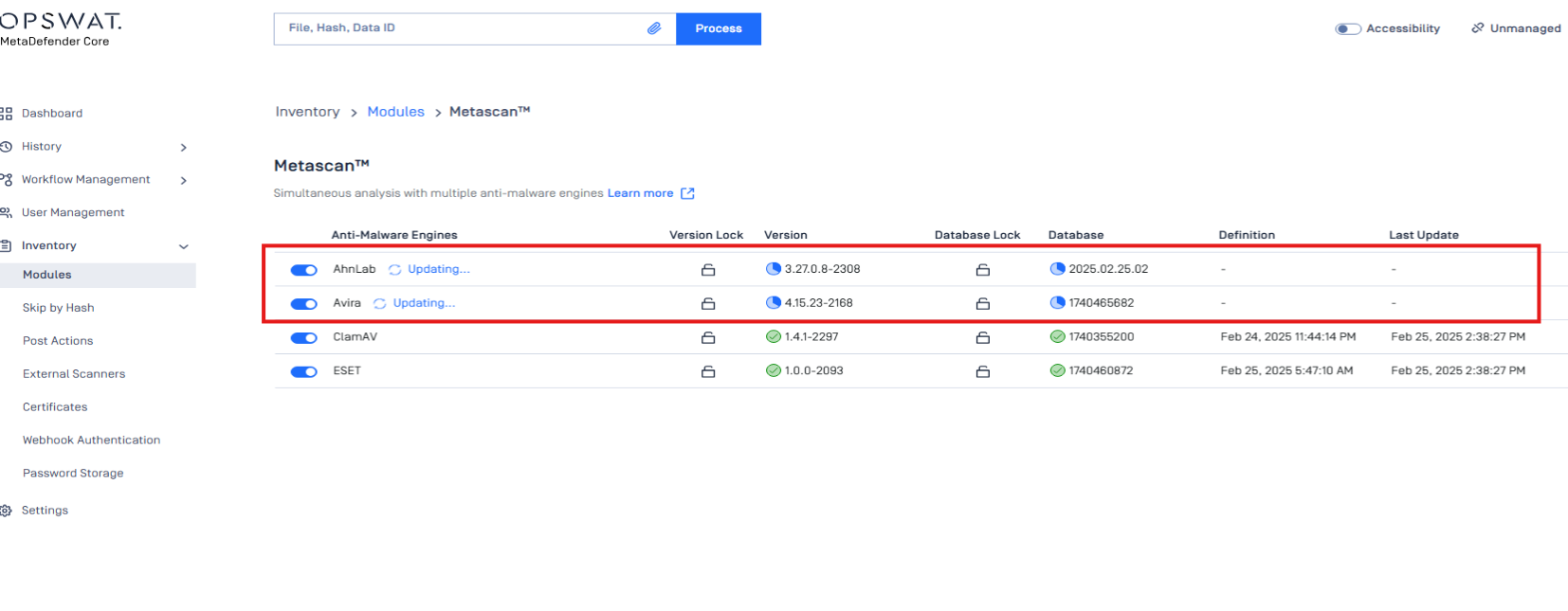
Task: Click Avira database value 1740465682
Action: 1102,303
